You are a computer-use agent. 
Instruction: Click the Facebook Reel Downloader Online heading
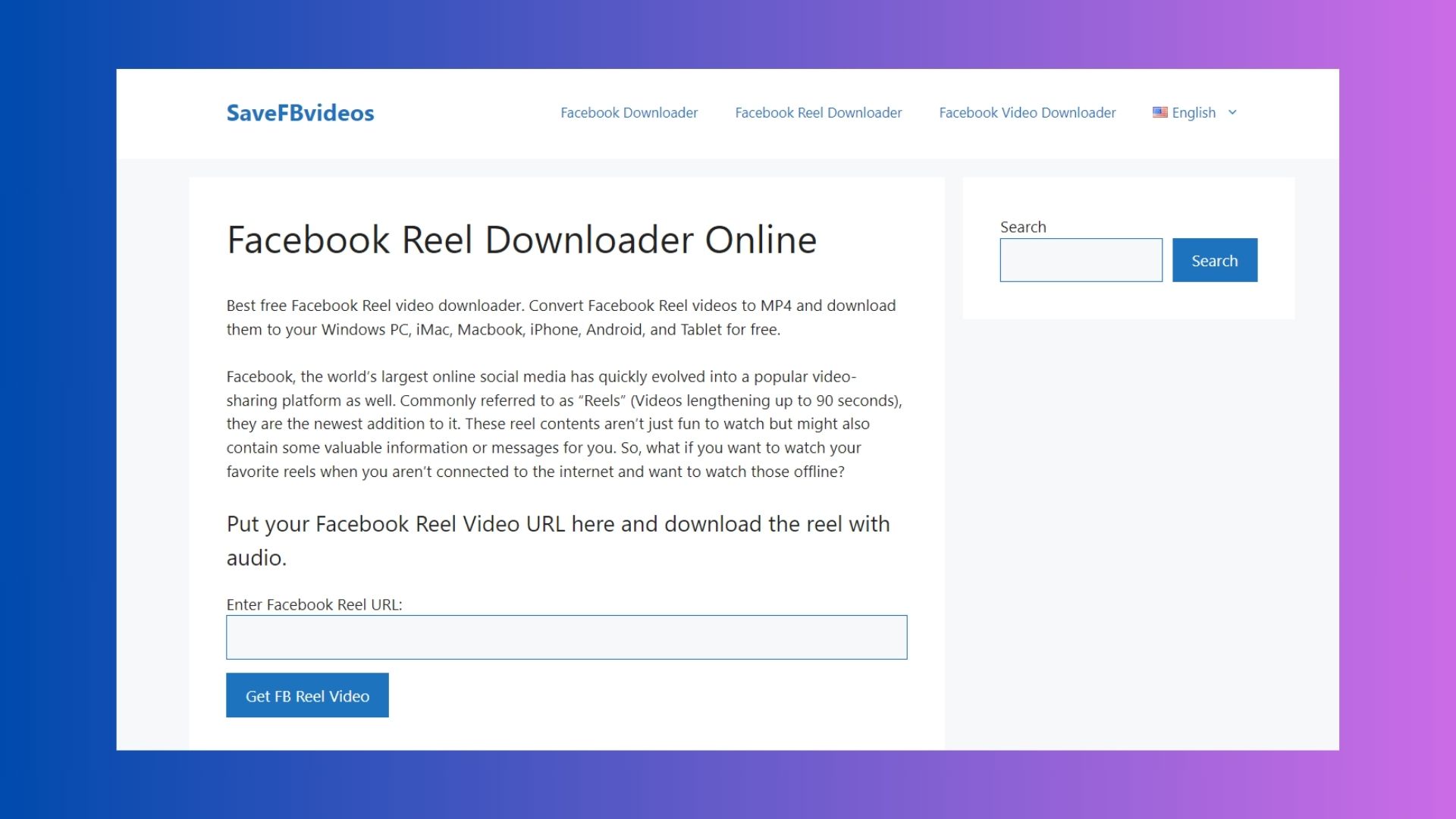[522, 240]
